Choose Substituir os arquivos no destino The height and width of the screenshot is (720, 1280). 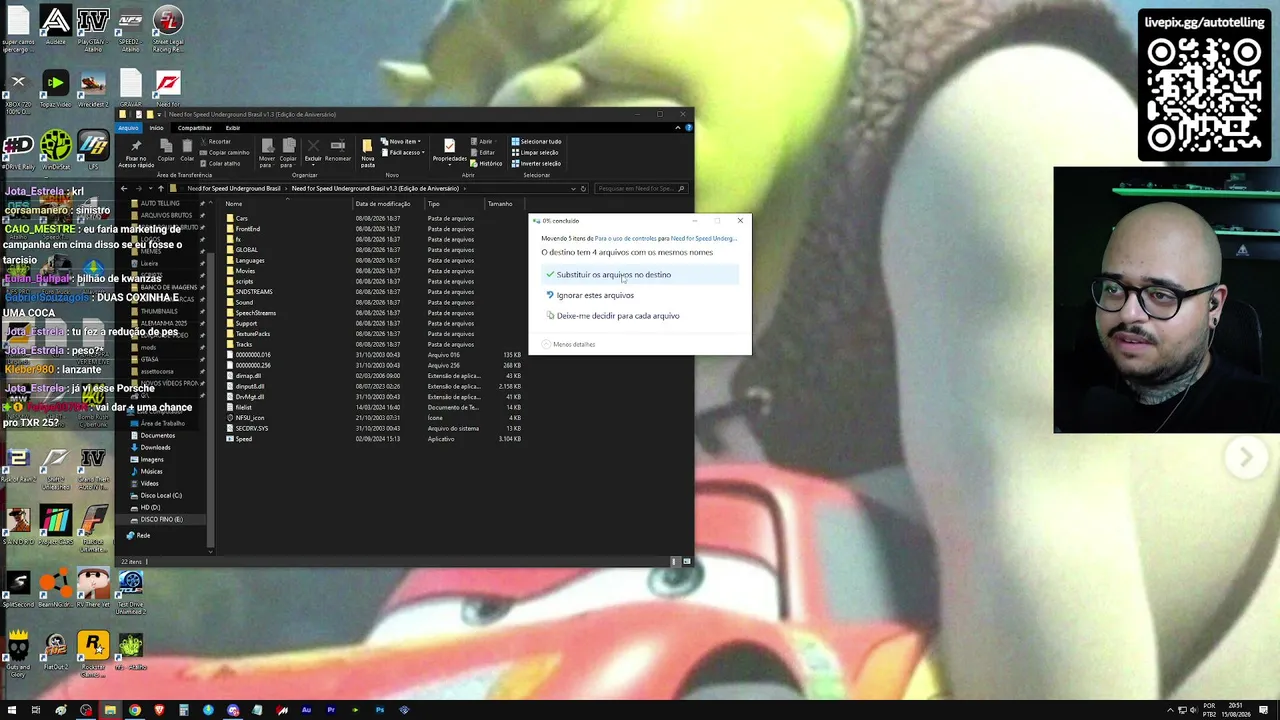(640, 275)
